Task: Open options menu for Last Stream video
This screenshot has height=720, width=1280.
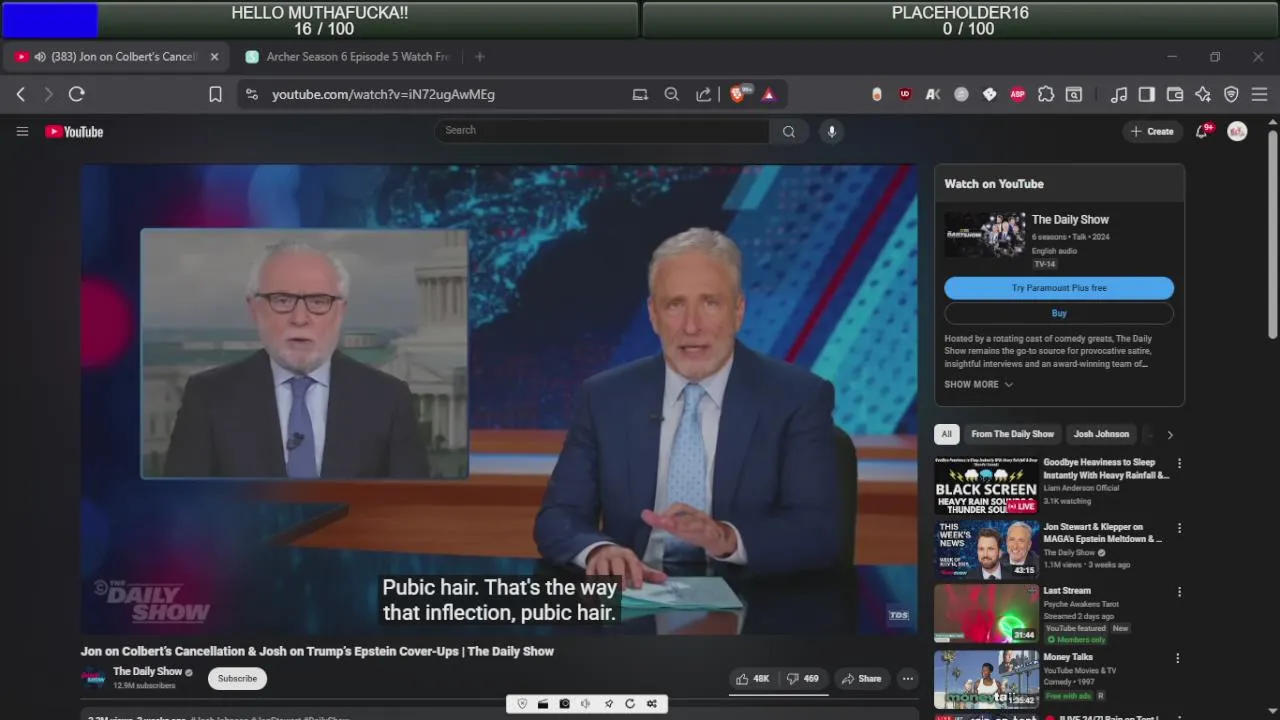Action: (1179, 592)
